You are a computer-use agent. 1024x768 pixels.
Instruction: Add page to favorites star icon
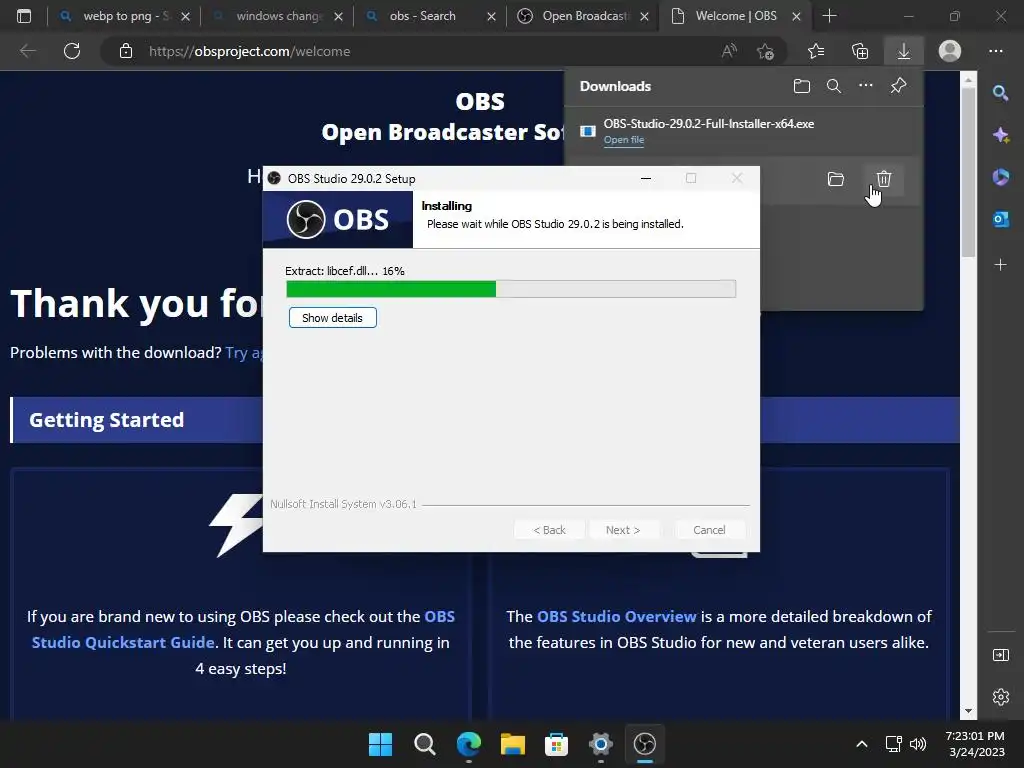(765, 51)
